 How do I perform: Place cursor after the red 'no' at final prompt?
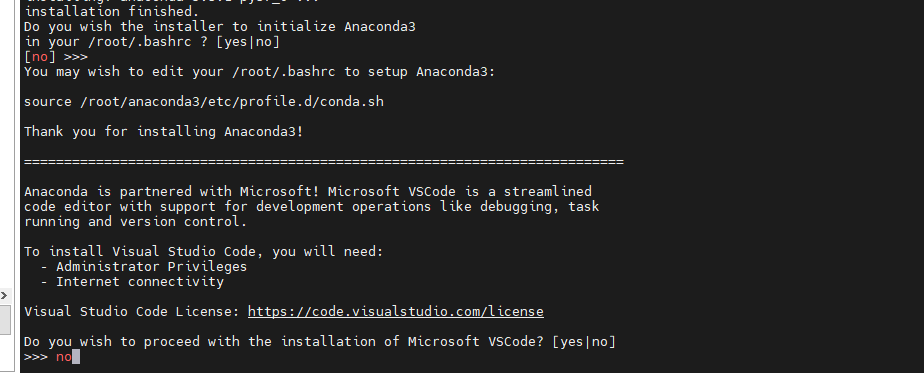point(75,357)
